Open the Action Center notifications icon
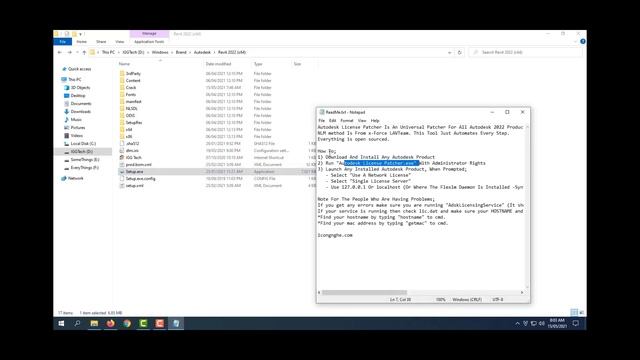 pos(576,324)
